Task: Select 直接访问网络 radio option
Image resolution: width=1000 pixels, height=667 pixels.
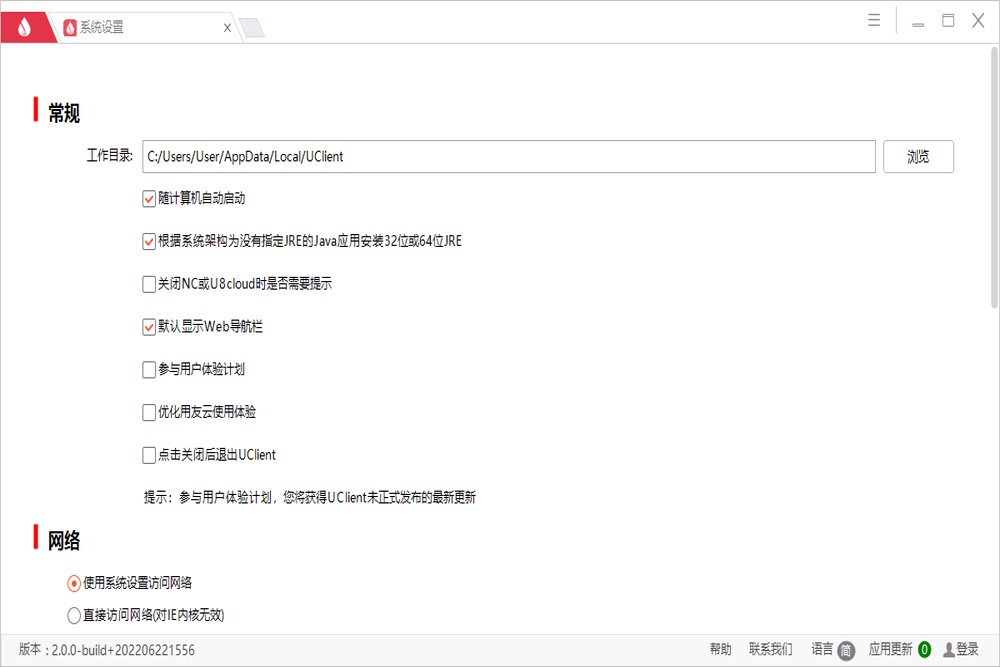Action: pyautogui.click(x=74, y=615)
